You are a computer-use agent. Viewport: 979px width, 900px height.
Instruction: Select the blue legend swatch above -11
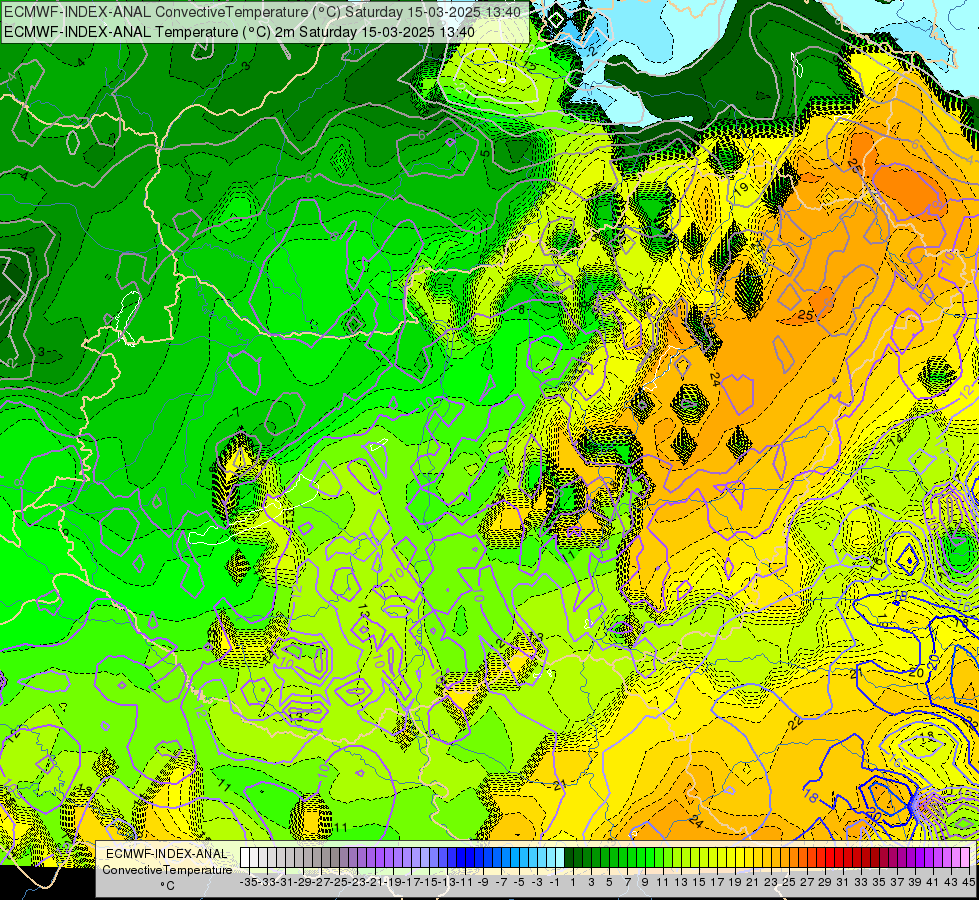[x=461, y=857]
